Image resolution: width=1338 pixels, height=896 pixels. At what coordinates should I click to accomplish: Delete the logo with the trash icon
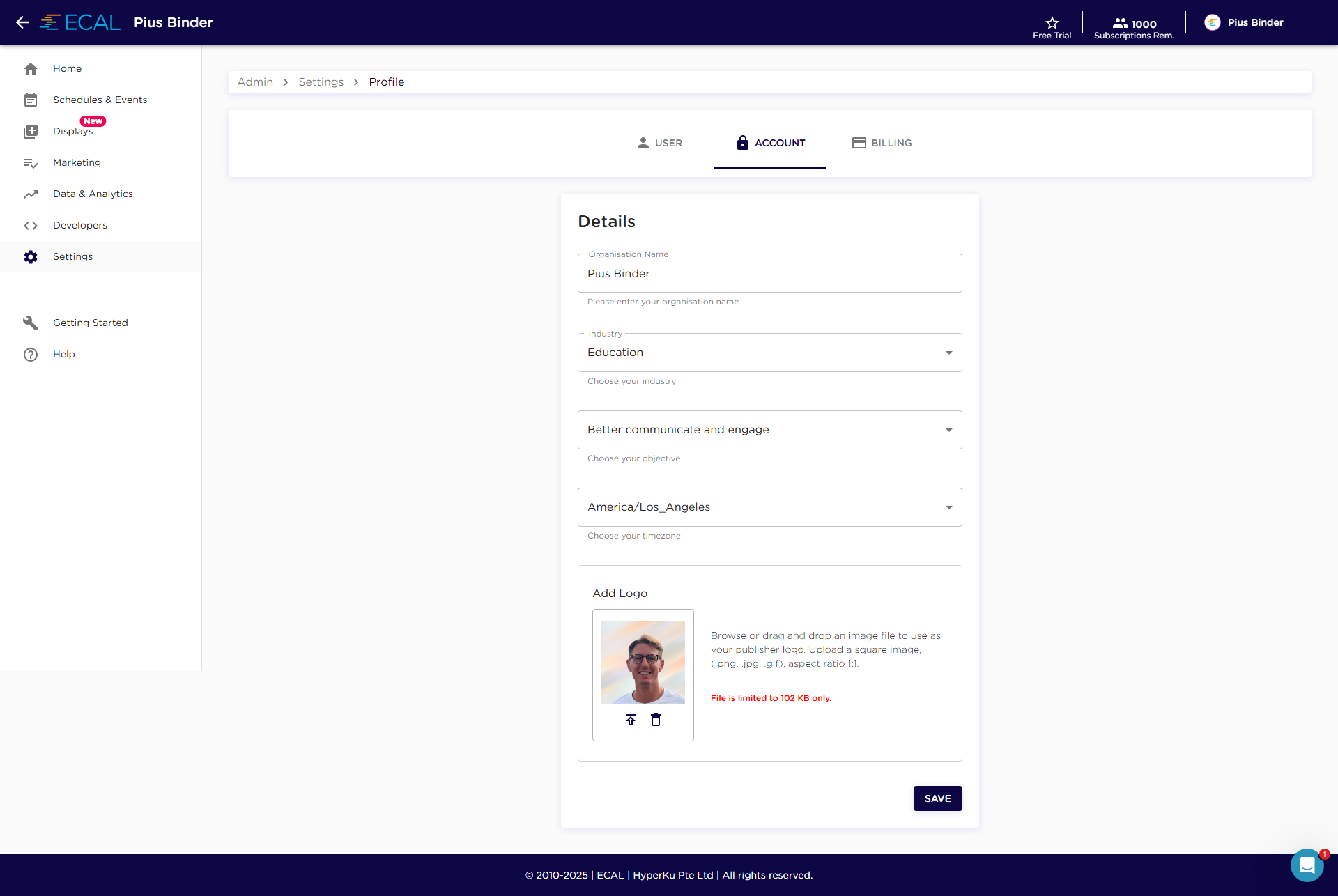(656, 720)
